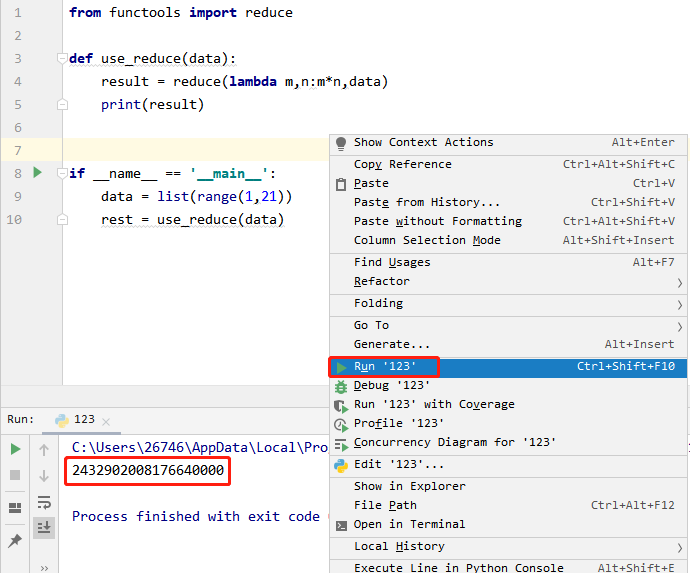Click the Up the Stack Trace arrow

click(44, 450)
